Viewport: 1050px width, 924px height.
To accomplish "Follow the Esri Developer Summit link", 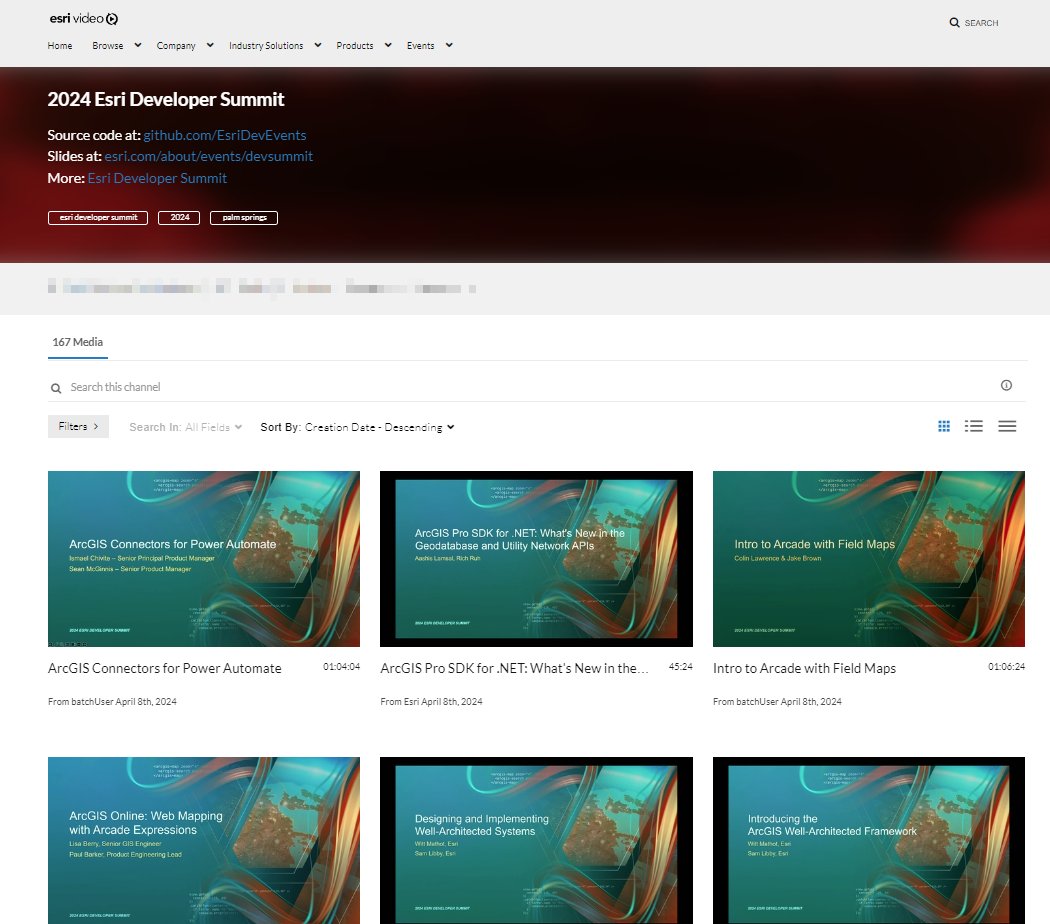I will tap(157, 177).
